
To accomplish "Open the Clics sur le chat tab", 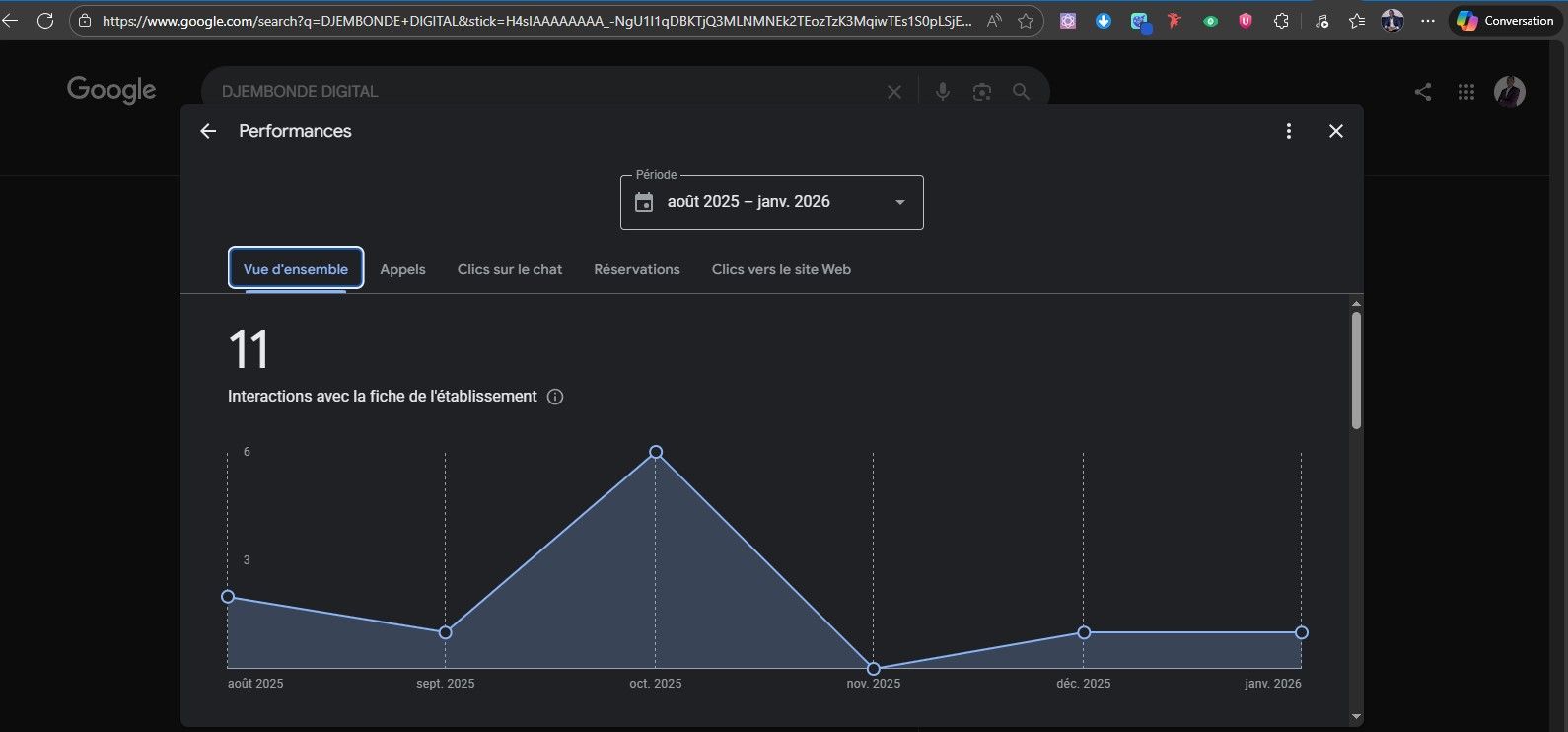I will click(510, 269).
